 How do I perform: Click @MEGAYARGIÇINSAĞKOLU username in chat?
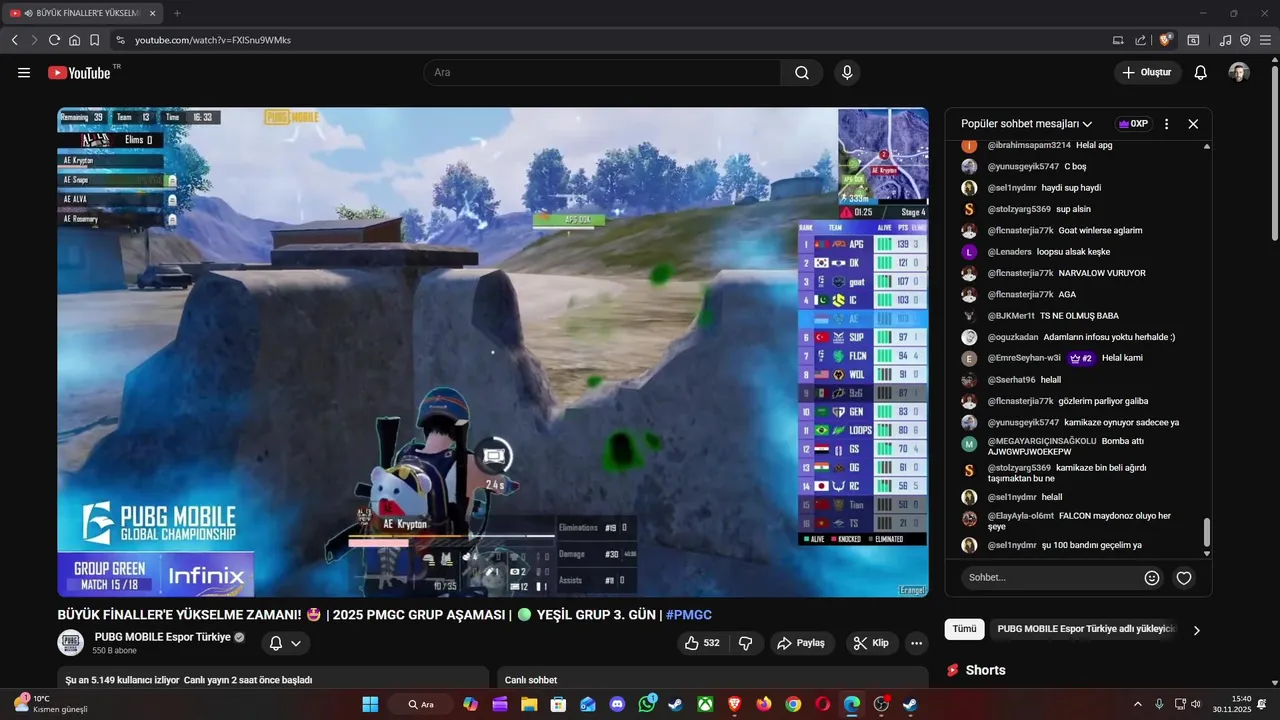pyautogui.click(x=1042, y=441)
